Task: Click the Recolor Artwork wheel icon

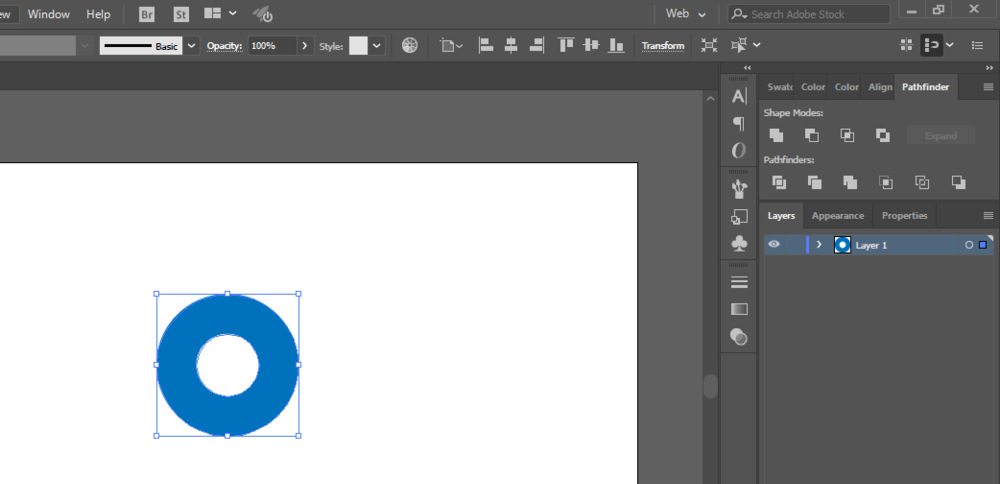Action: coord(410,45)
